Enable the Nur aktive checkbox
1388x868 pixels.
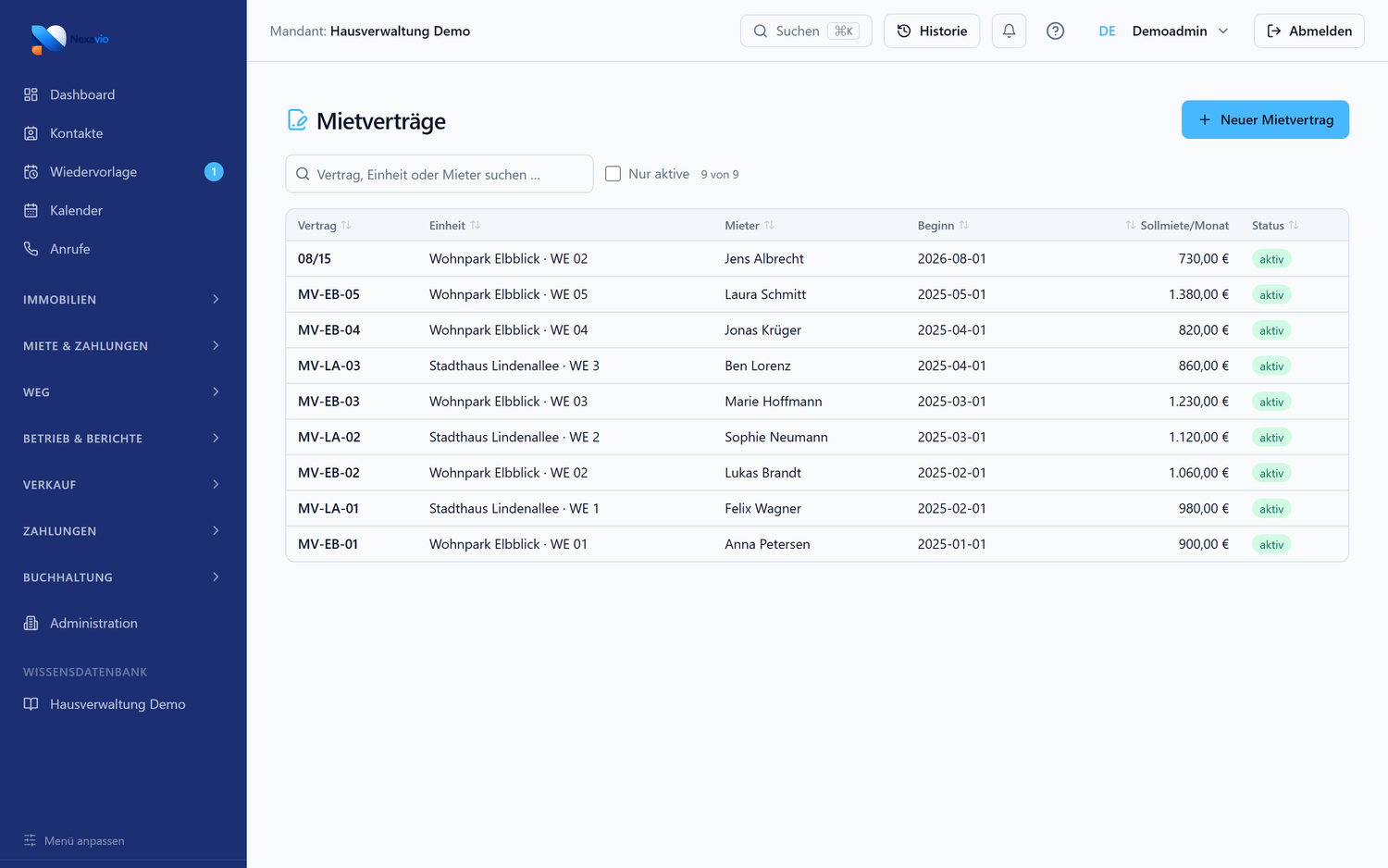tap(613, 174)
